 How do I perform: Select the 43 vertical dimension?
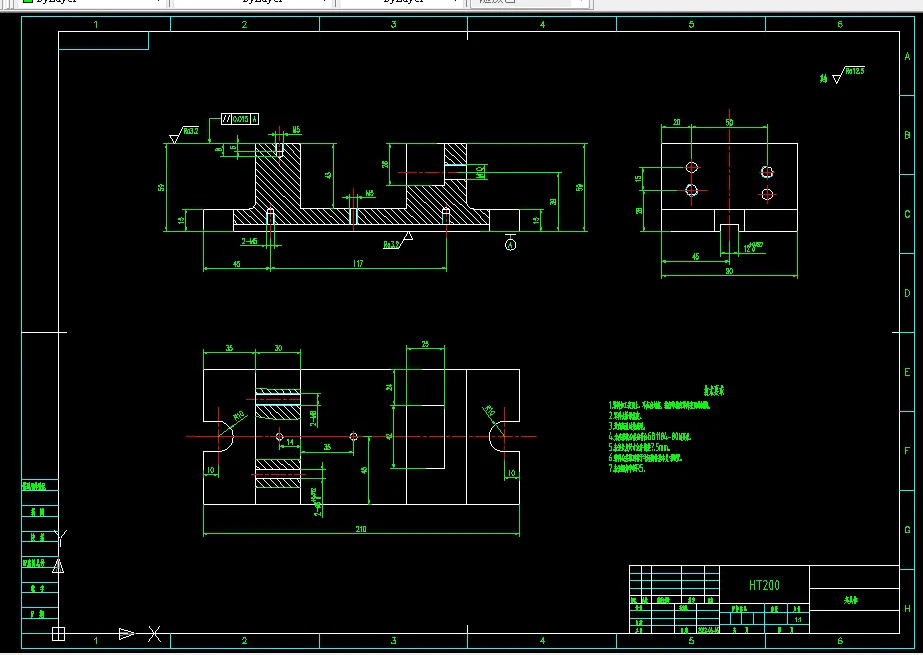328,175
